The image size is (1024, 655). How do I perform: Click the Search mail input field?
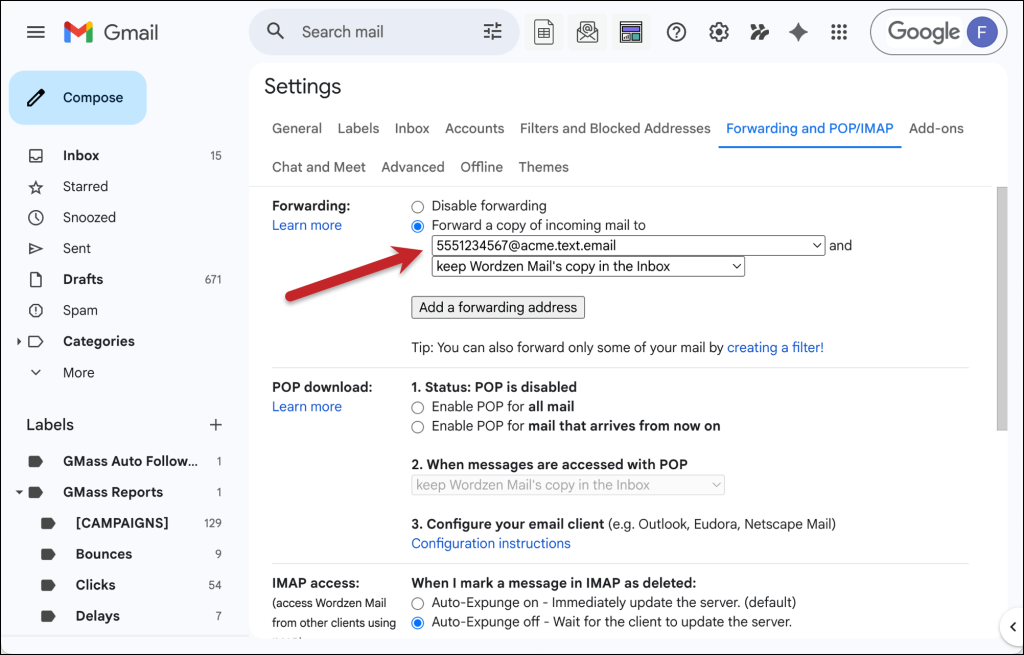(x=380, y=32)
